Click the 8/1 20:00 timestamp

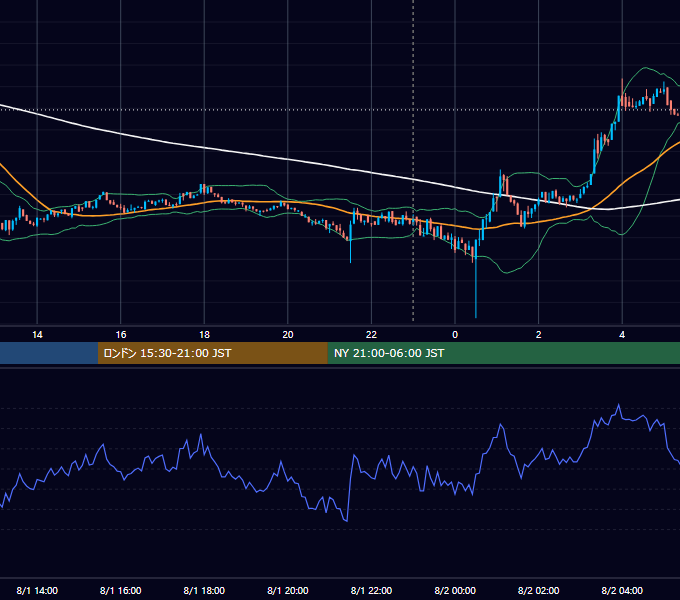[x=288, y=590]
